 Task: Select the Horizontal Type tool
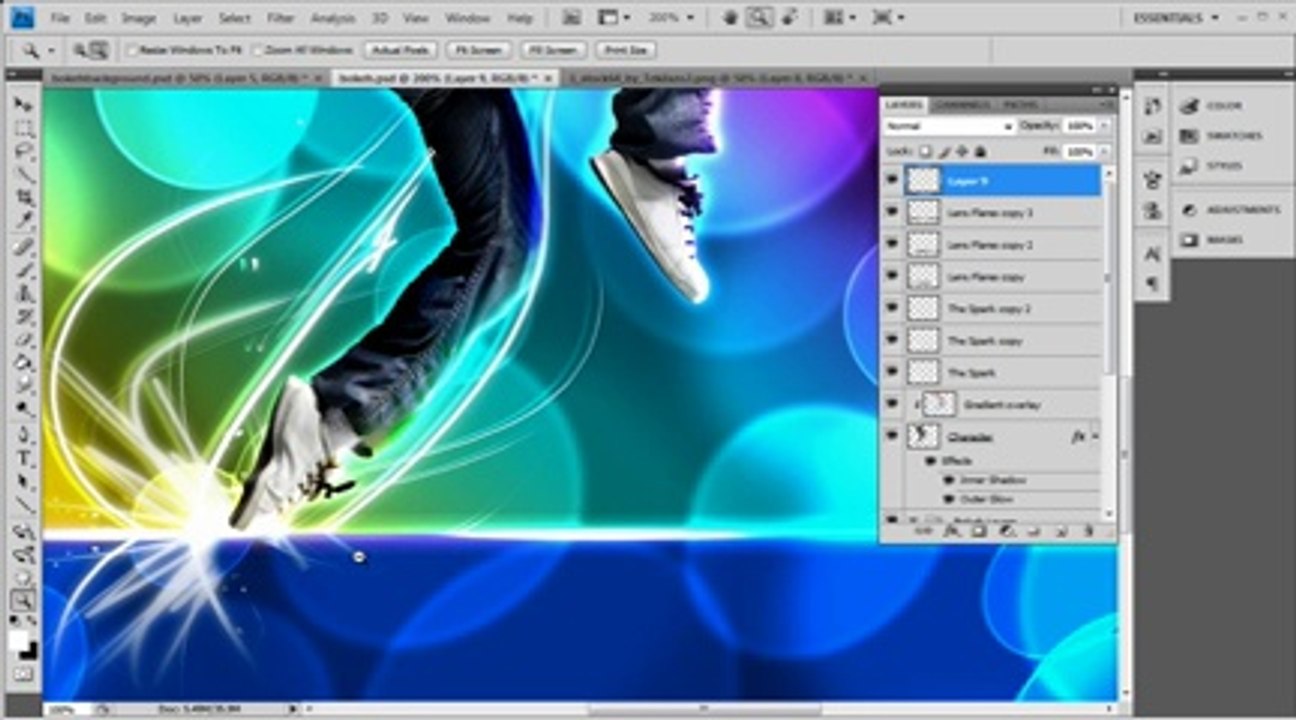point(23,458)
